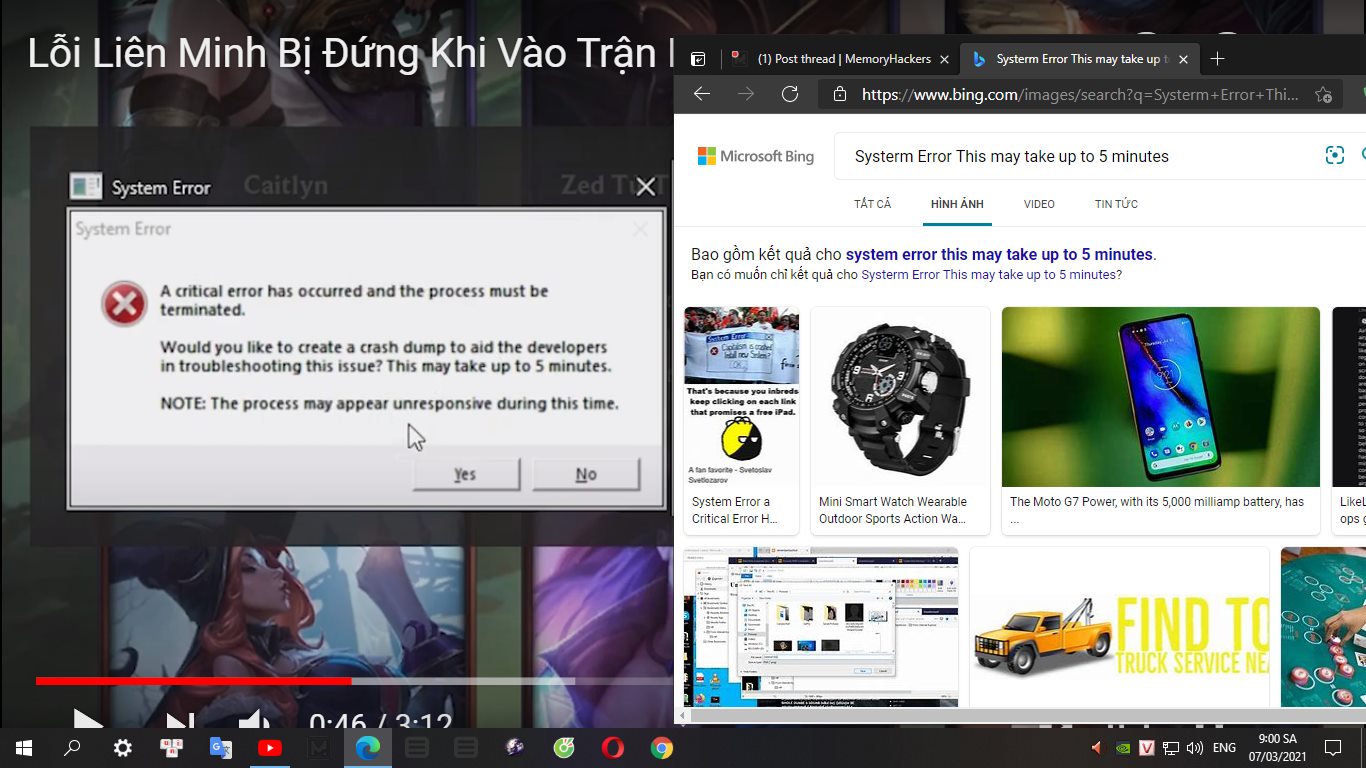Image resolution: width=1366 pixels, height=768 pixels.
Task: Open a new browser tab
Action: (1217, 59)
